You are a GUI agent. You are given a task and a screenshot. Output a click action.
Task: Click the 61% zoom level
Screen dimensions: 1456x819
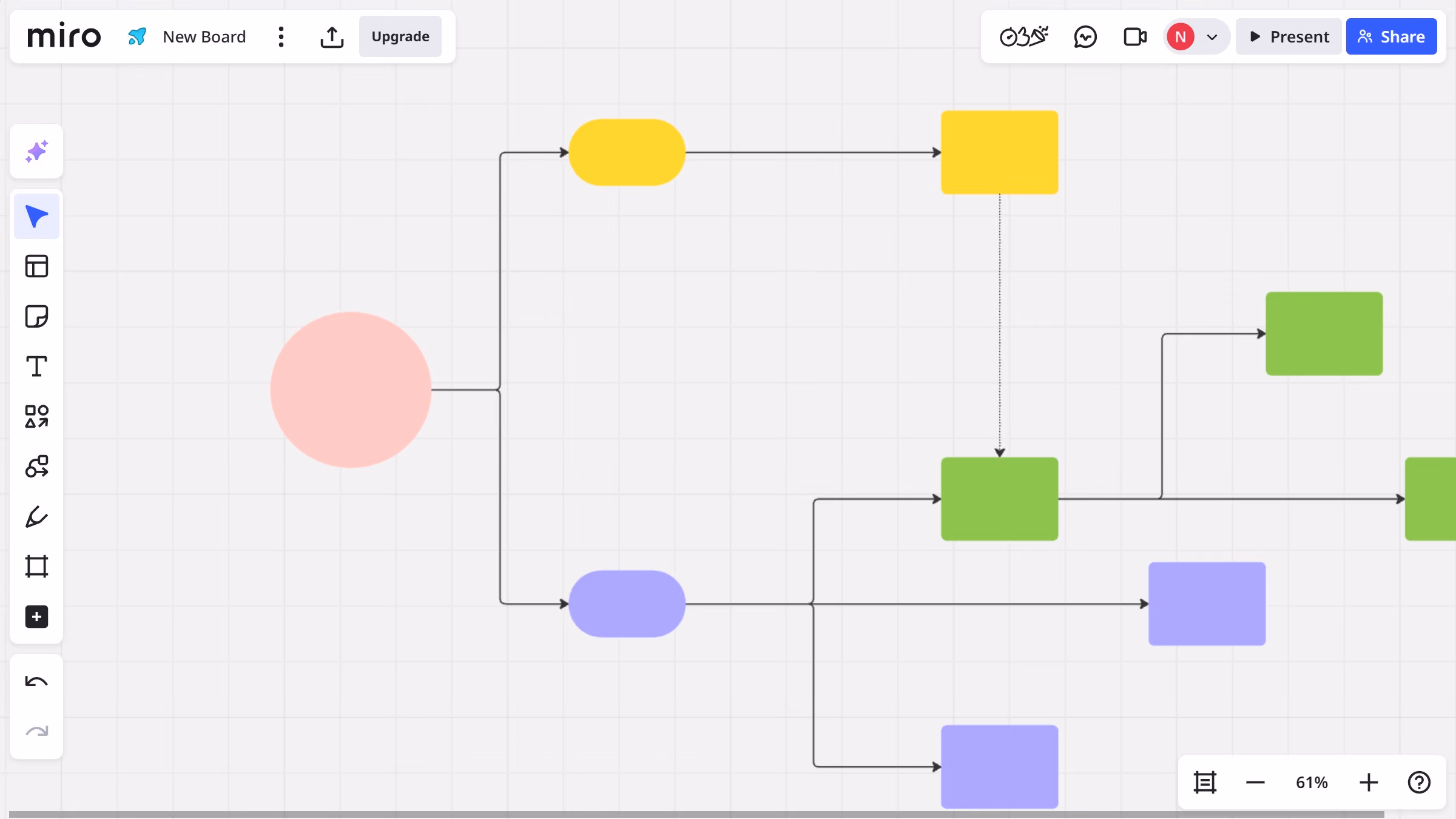[x=1312, y=782]
